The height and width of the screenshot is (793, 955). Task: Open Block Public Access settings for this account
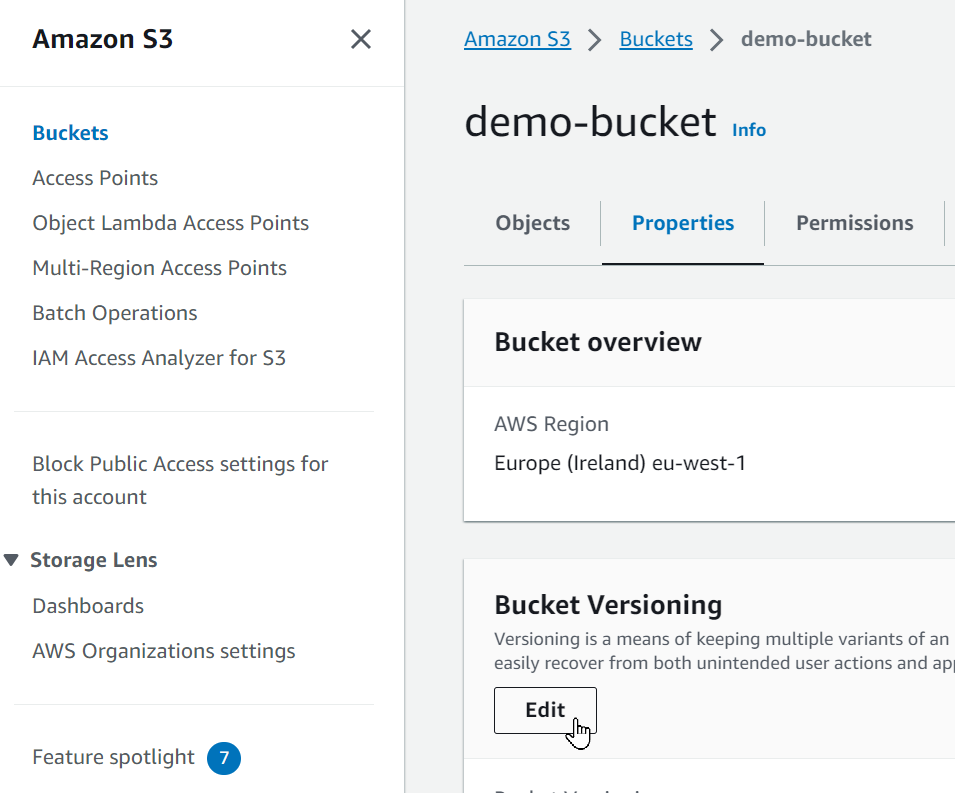(180, 480)
